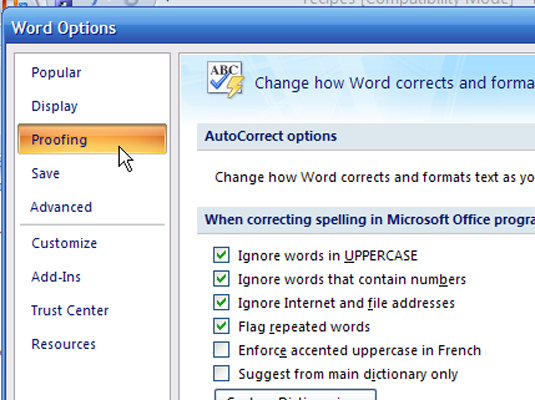Enable Suggest from main dictionary only
Image resolution: width=535 pixels, height=400 pixels.
[x=221, y=373]
